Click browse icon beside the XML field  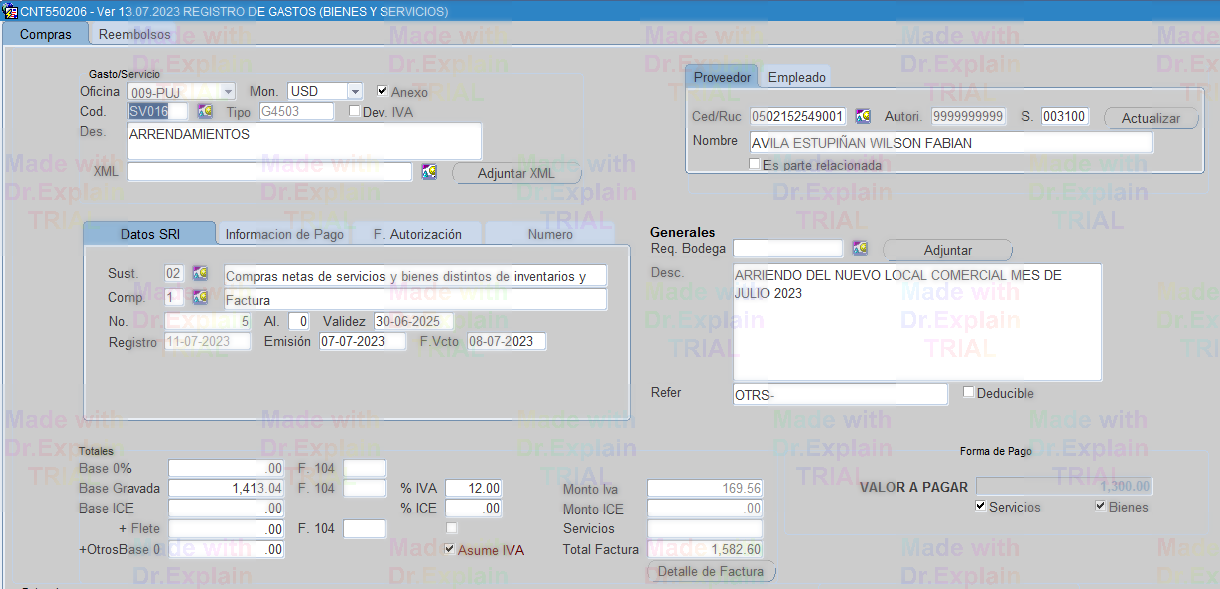[x=429, y=172]
